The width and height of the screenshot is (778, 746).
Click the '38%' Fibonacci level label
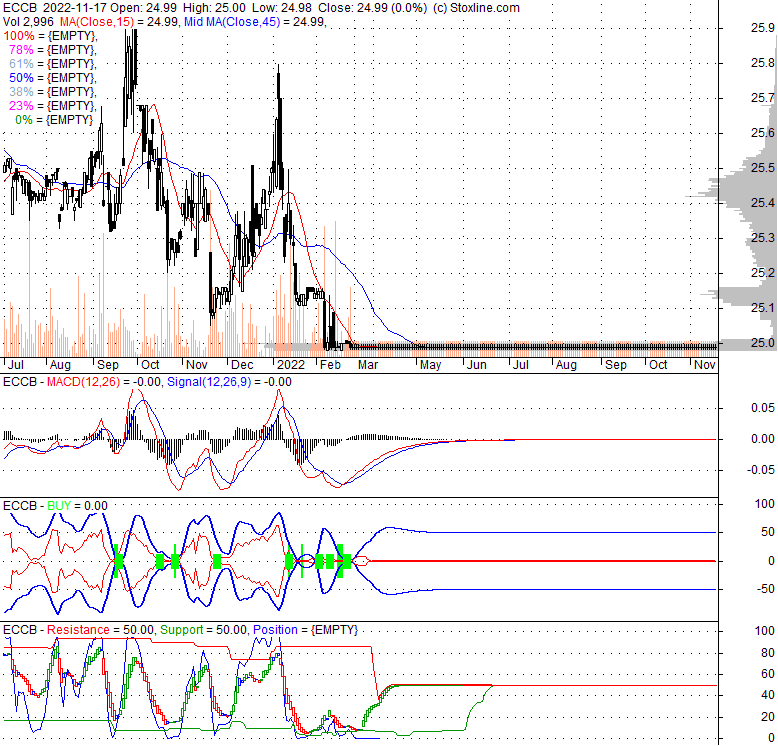pyautogui.click(x=21, y=92)
